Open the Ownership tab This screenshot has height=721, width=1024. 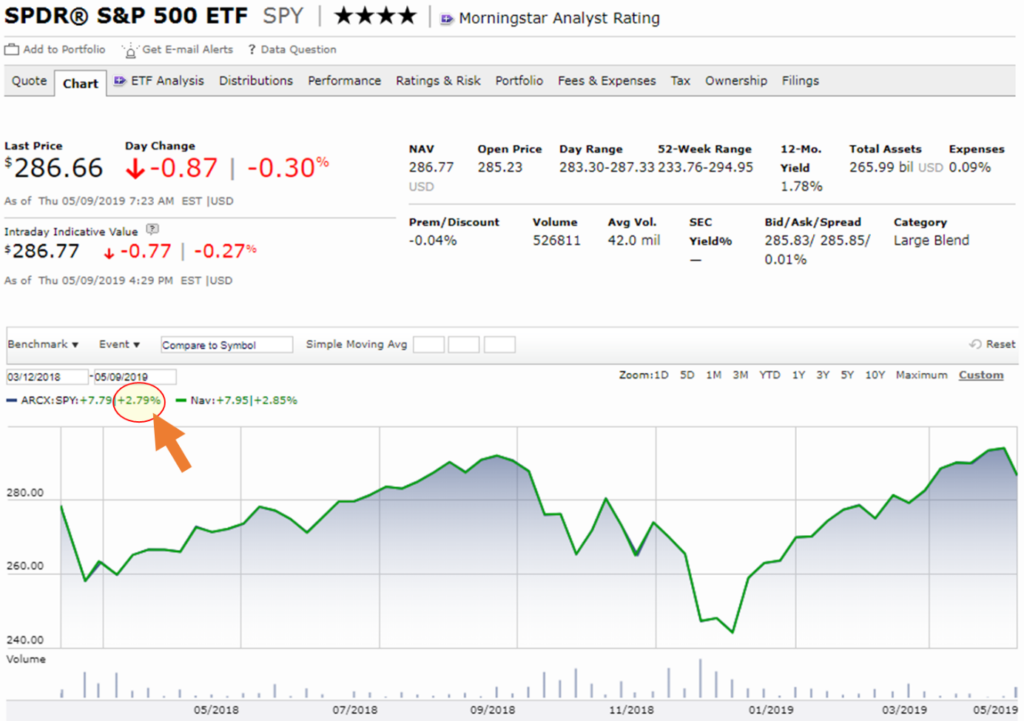point(736,81)
